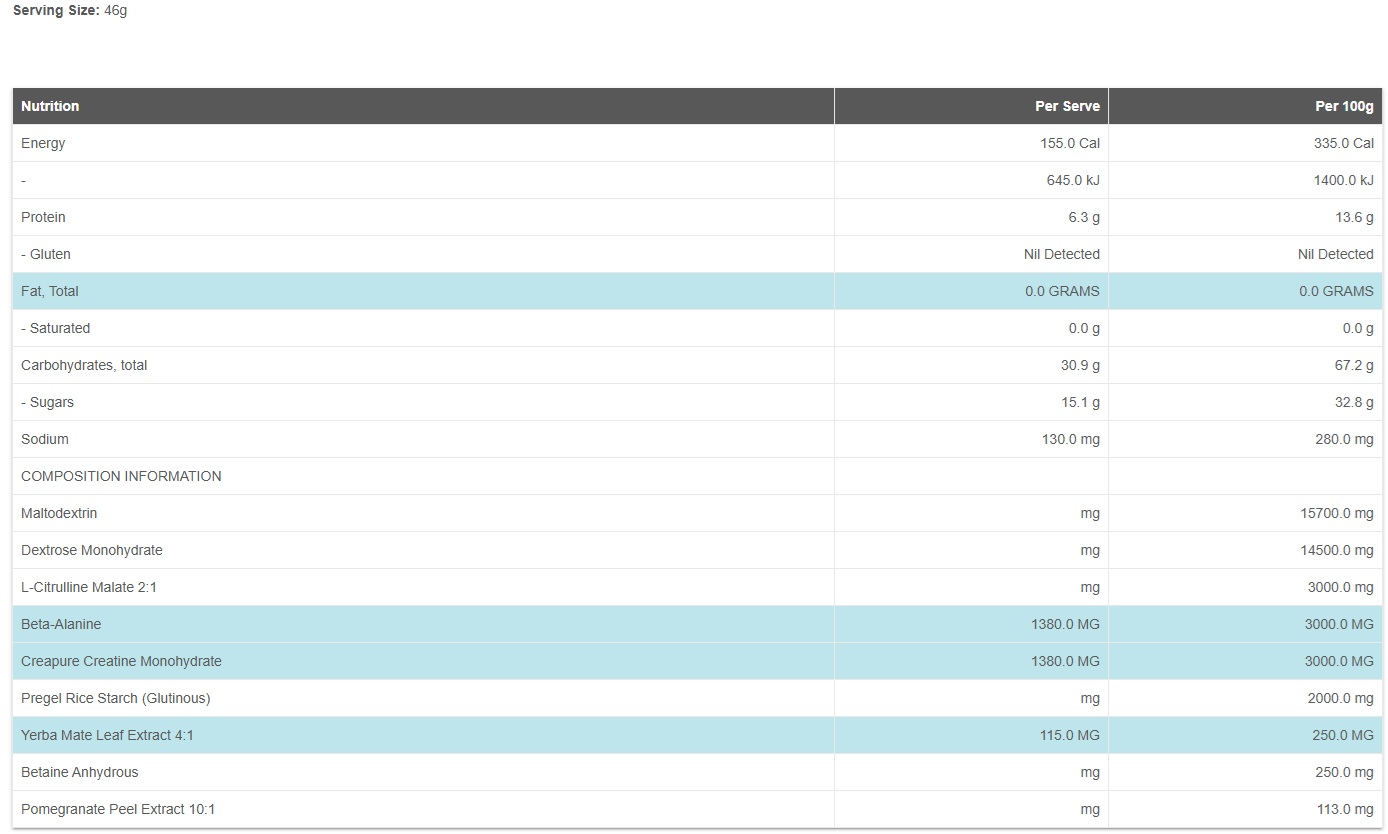The height and width of the screenshot is (834, 1388).
Task: Select the Yerba Mate Leaf Extract row
Action: point(107,735)
